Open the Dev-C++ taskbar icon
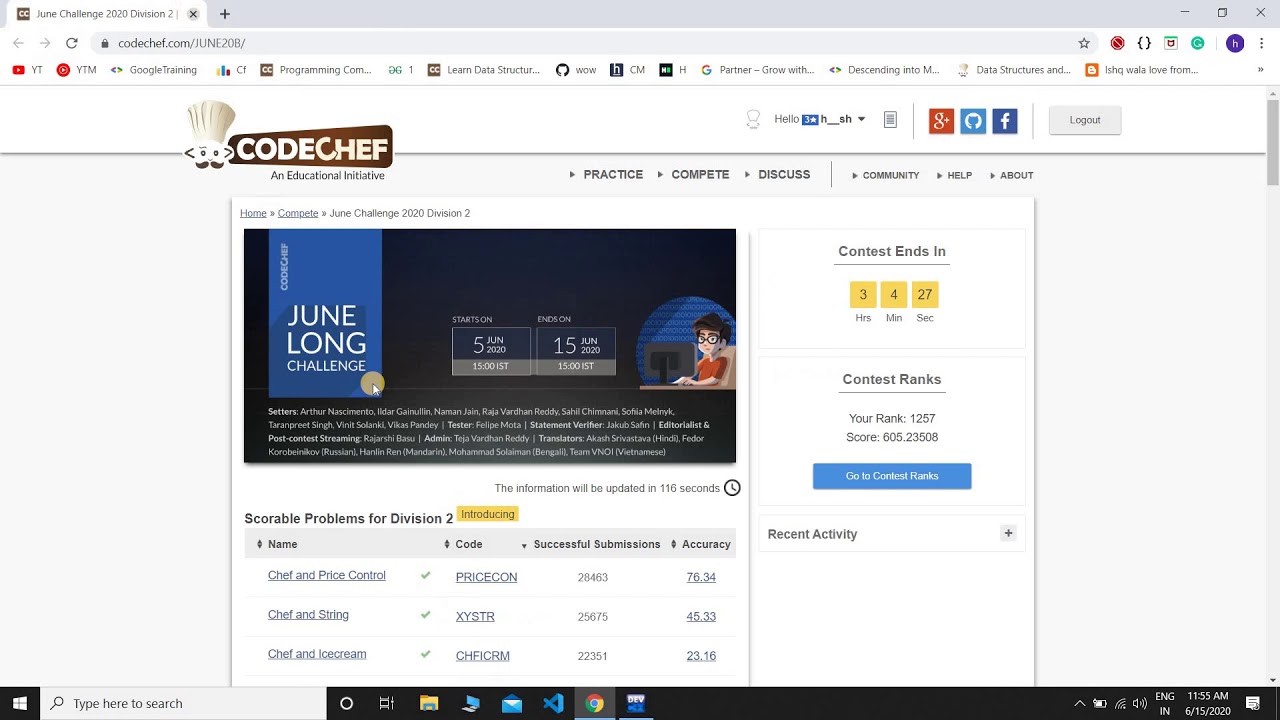The width and height of the screenshot is (1280, 720). click(x=635, y=703)
